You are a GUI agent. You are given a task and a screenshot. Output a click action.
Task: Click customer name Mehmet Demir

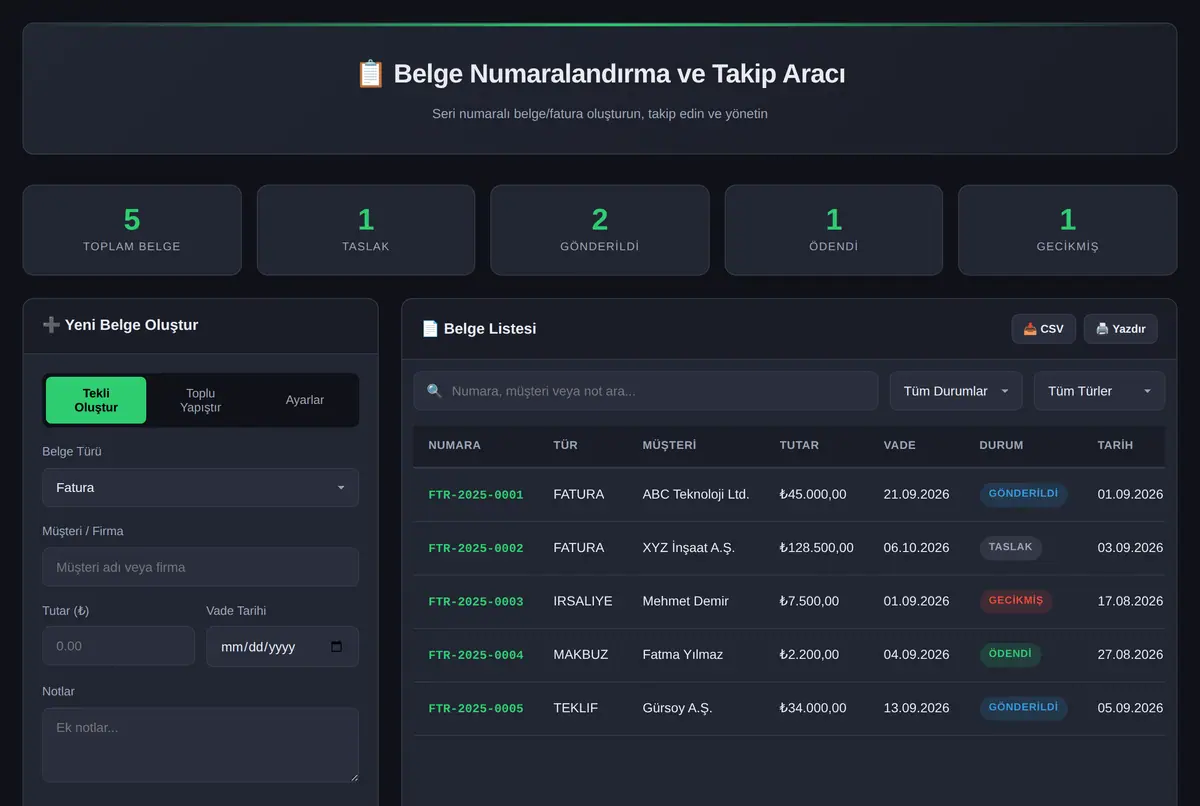(686, 601)
